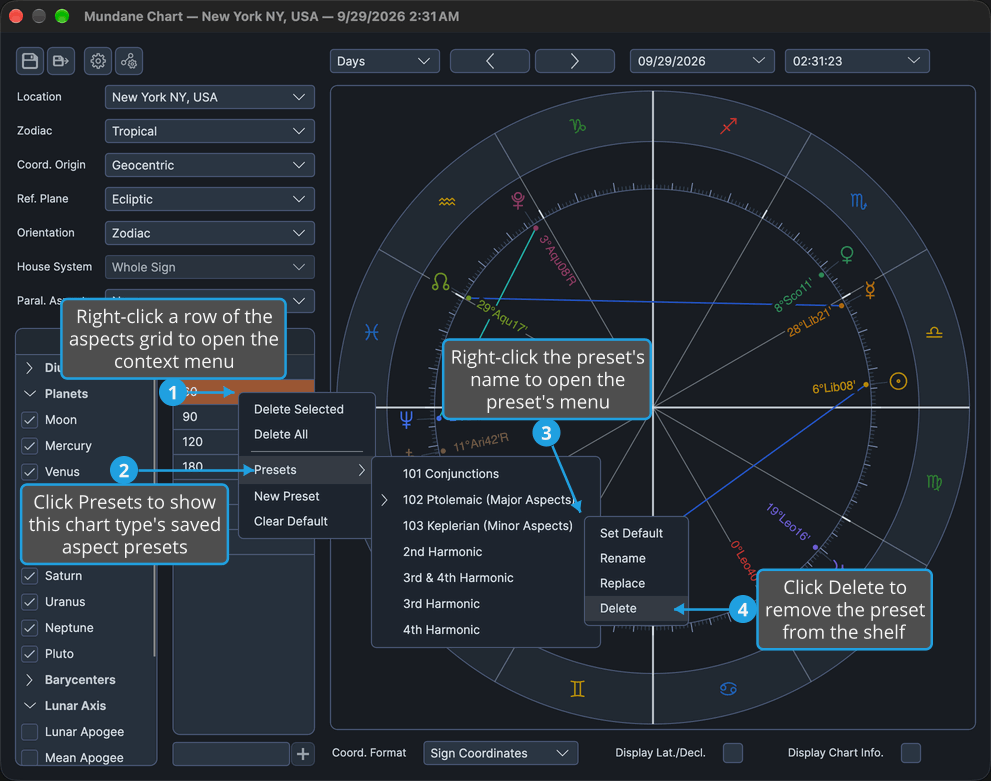Click the Virgo sign symbol
Image resolution: width=991 pixels, height=781 pixels.
click(x=934, y=482)
